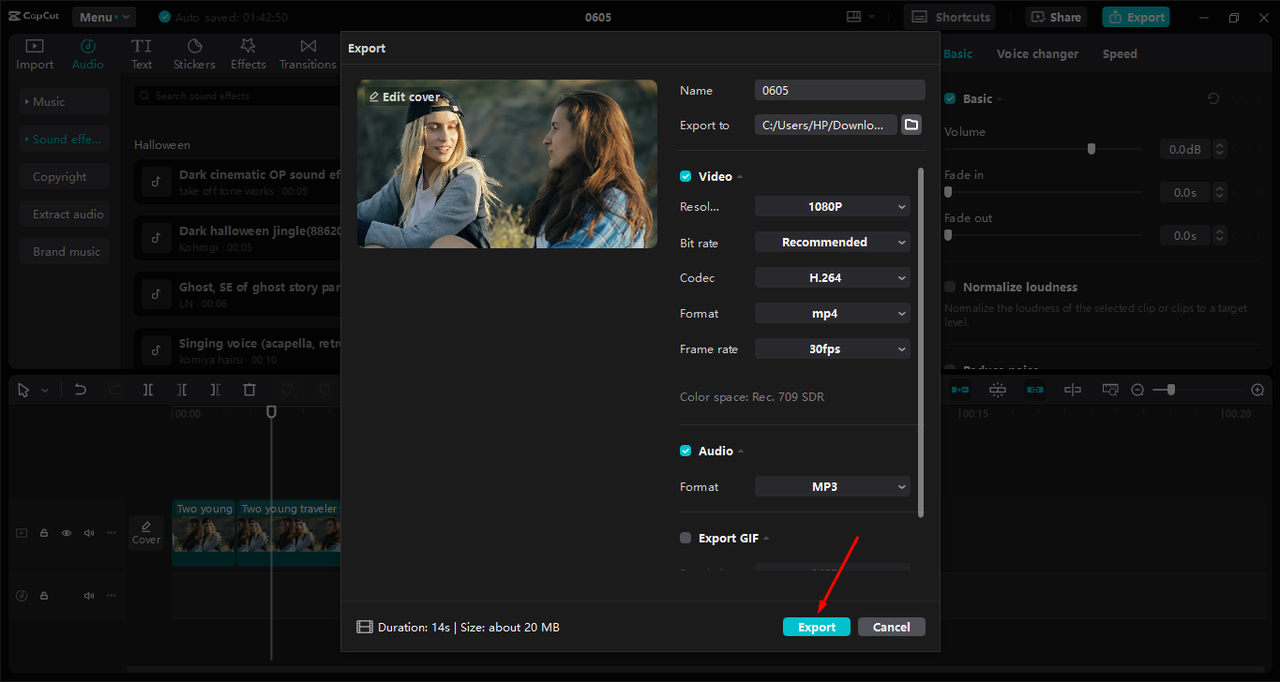Image resolution: width=1280 pixels, height=682 pixels.
Task: Mute the audio track speaker icon
Action: 89,595
